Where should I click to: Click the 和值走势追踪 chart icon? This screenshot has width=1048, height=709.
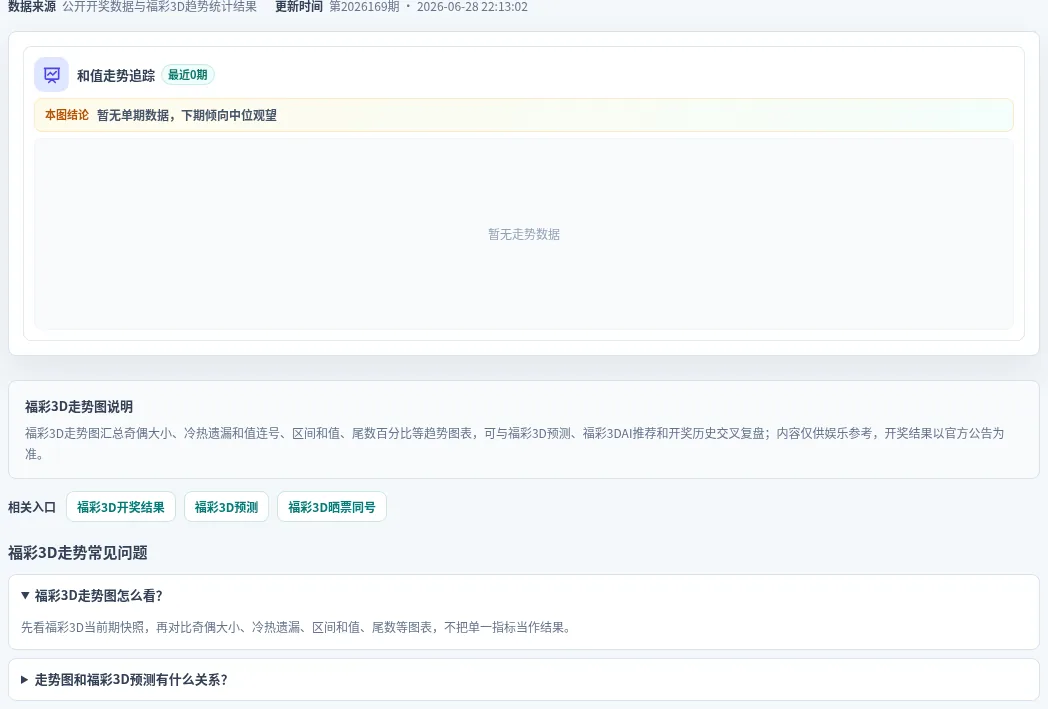(x=51, y=75)
